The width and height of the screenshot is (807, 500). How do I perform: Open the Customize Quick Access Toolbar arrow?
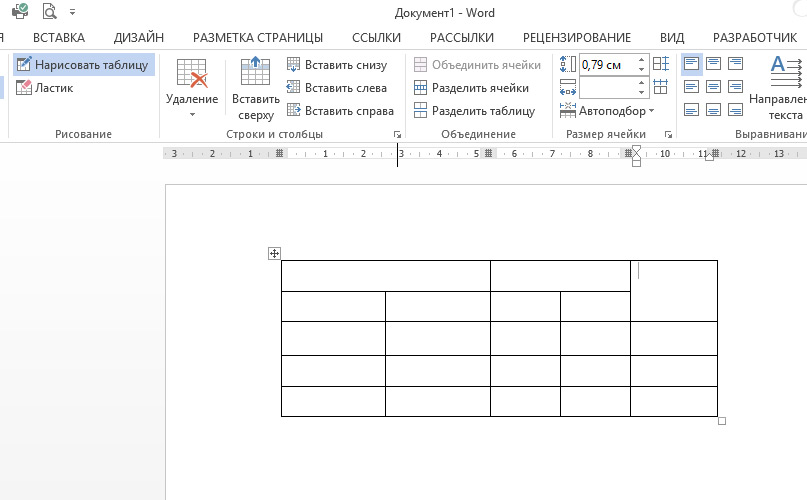coord(73,12)
